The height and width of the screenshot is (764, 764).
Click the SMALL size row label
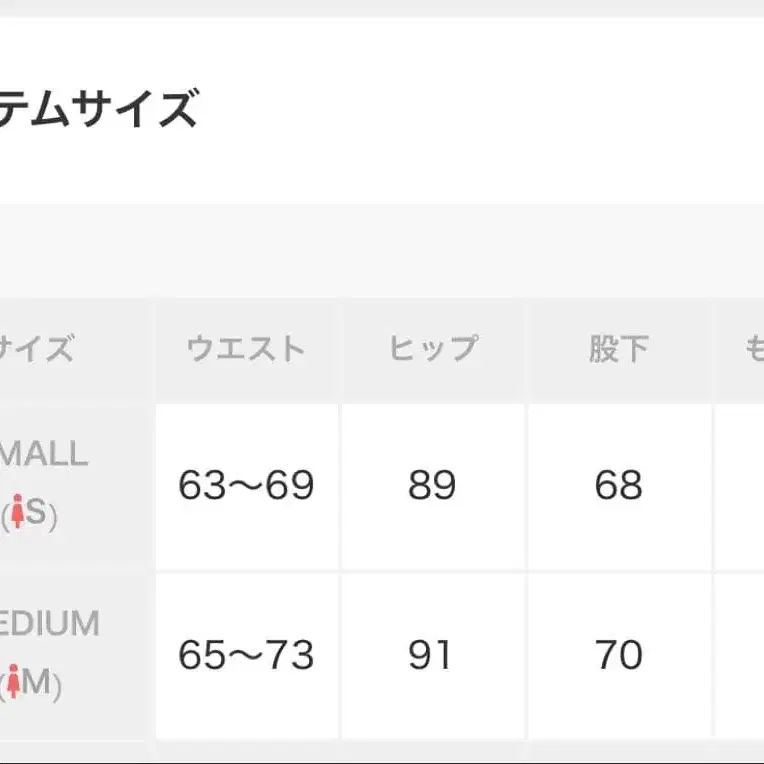(x=44, y=455)
